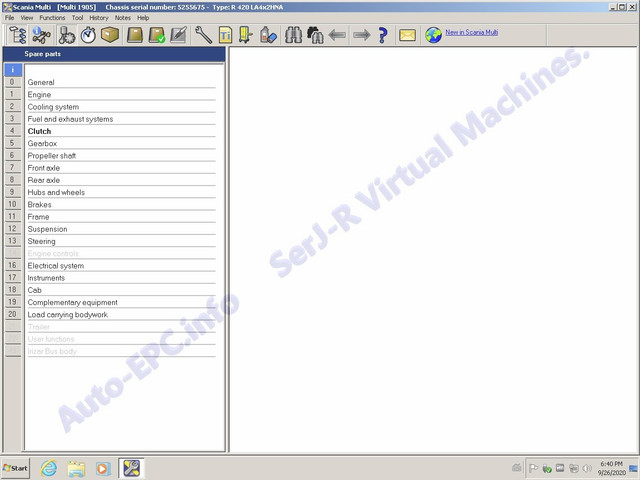640x480 pixels.
Task: Click the volume speaker tray icon
Action: click(x=587, y=468)
